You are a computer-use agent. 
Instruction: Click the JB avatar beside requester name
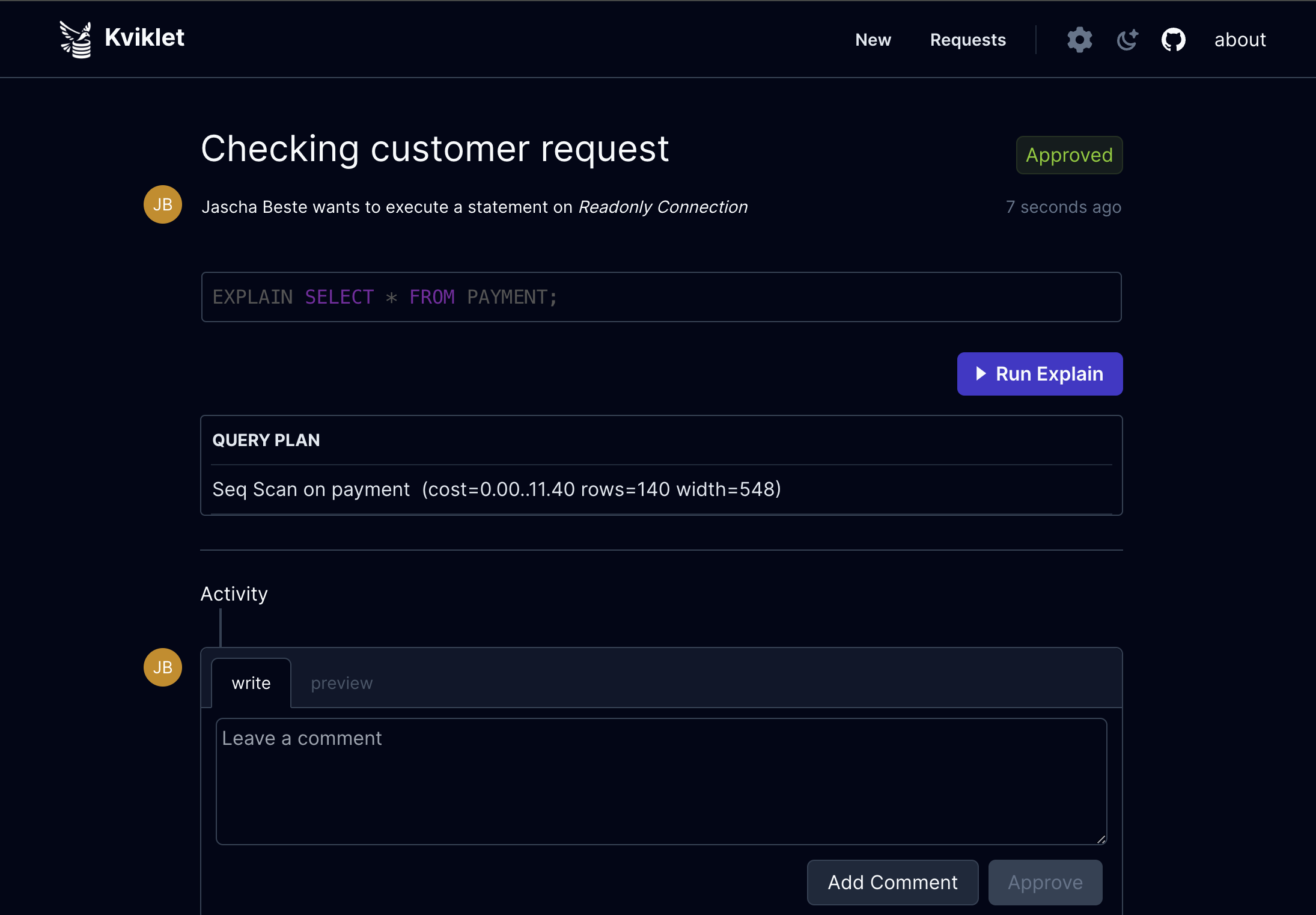[162, 204]
